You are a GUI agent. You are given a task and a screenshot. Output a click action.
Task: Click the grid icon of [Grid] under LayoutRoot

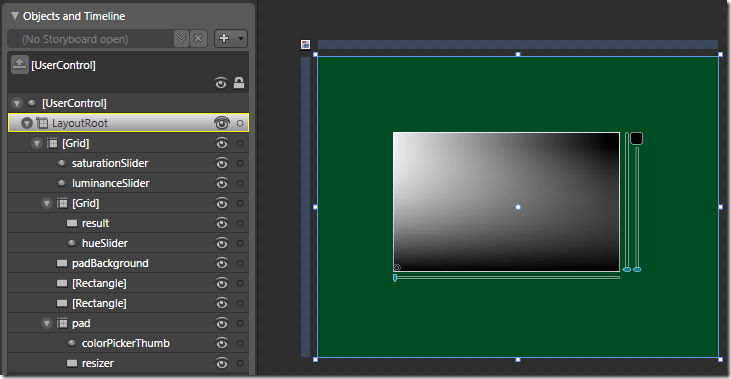52,143
